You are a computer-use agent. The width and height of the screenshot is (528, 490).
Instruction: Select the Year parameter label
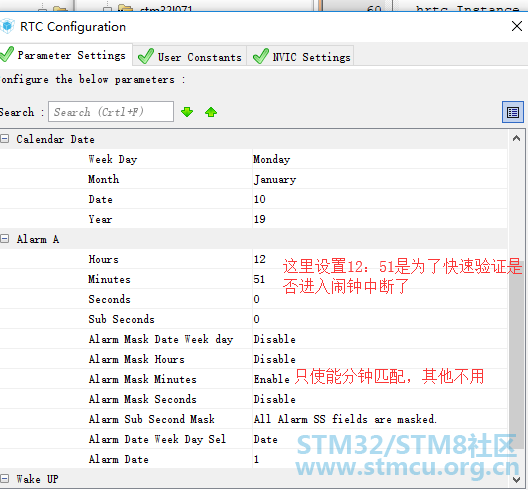click(100, 219)
